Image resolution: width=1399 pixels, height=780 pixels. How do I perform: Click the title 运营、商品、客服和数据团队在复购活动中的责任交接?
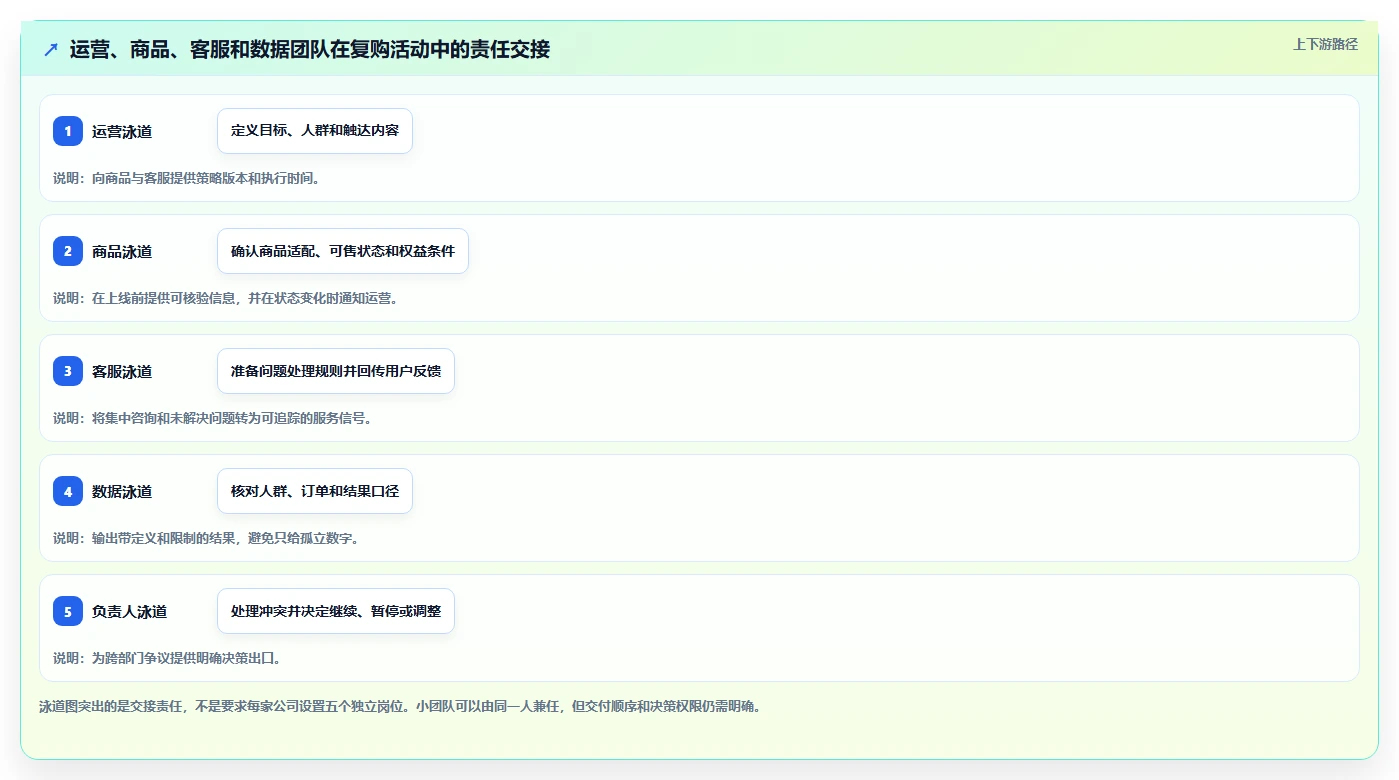point(310,49)
